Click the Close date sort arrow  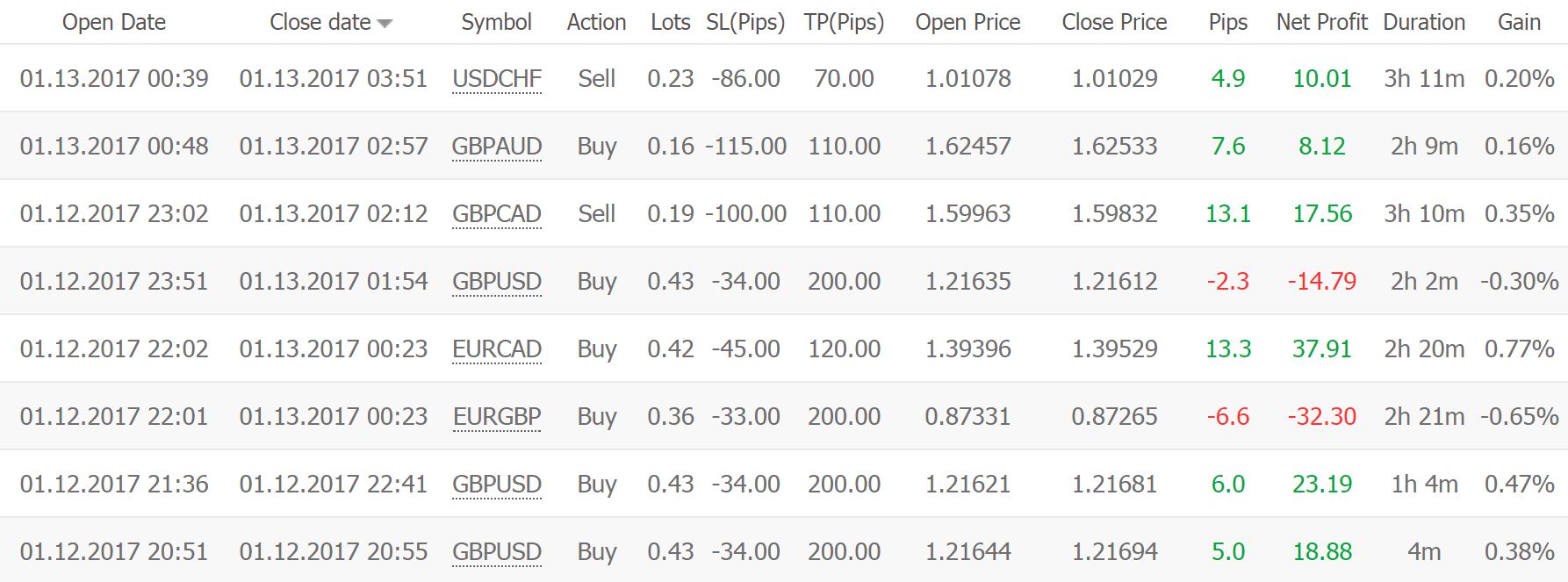click(x=385, y=24)
